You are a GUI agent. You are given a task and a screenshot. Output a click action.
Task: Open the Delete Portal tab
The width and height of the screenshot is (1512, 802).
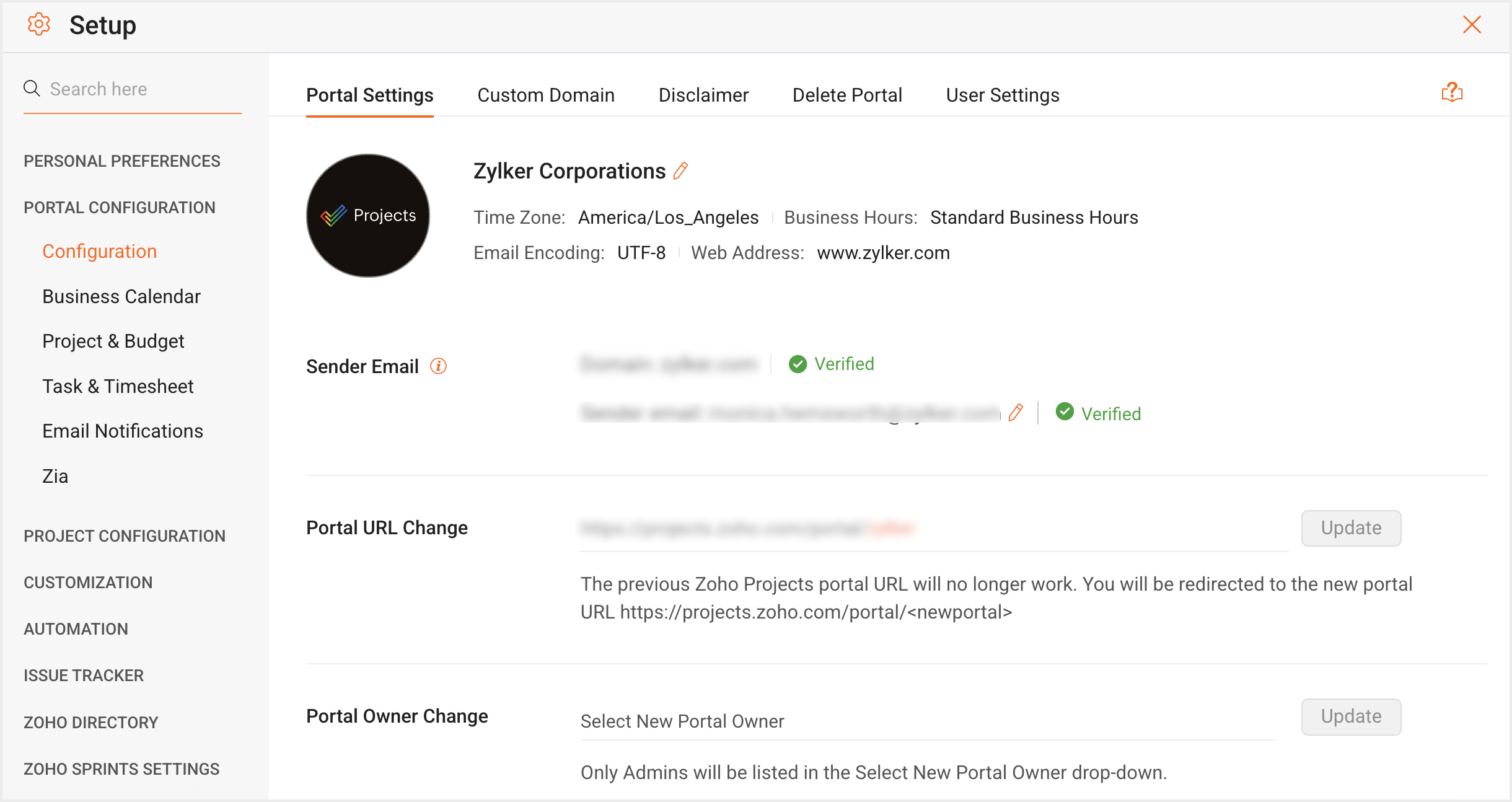[x=847, y=95]
